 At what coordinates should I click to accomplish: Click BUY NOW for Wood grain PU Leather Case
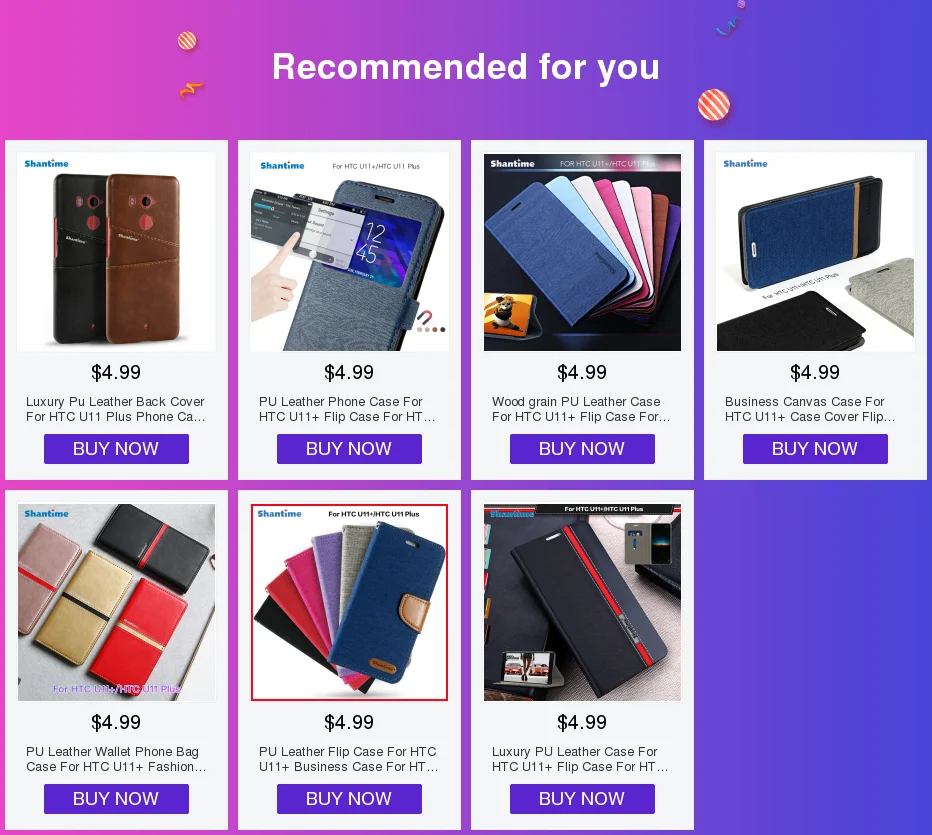[x=582, y=449]
